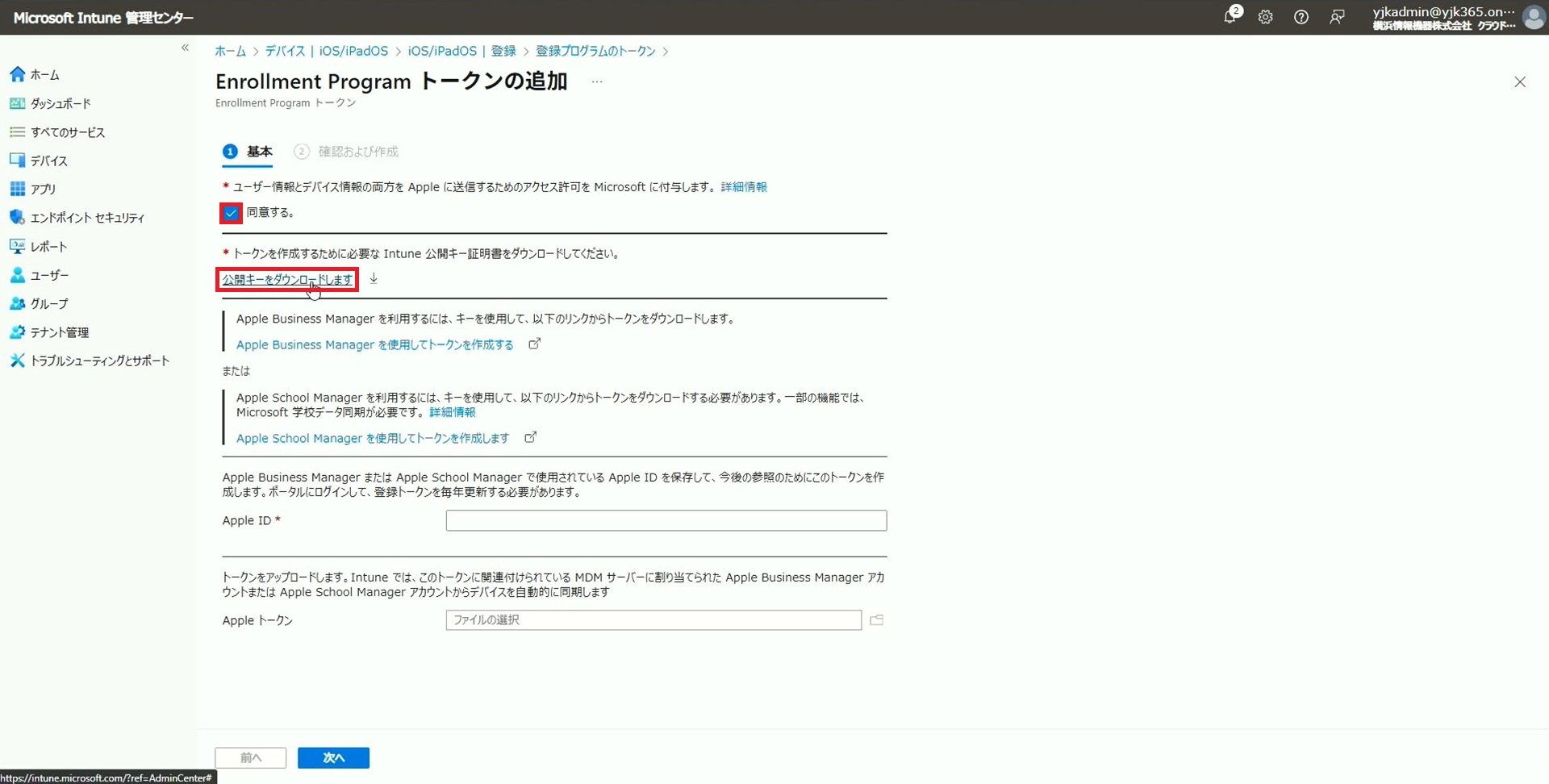Open 詳細情報 link in School Manager text
The width and height of the screenshot is (1549, 784).
[x=453, y=412]
